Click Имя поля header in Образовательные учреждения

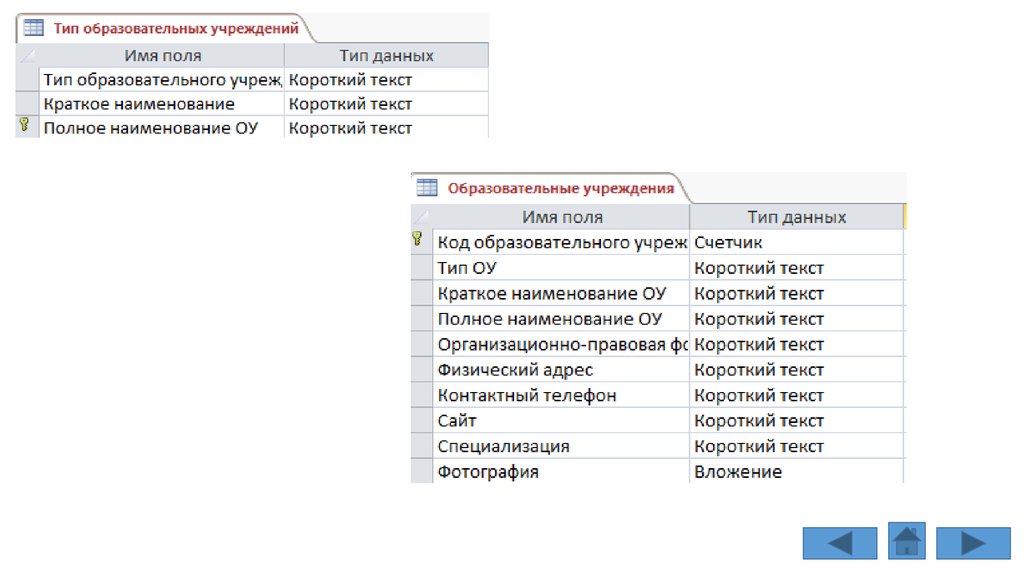point(562,217)
